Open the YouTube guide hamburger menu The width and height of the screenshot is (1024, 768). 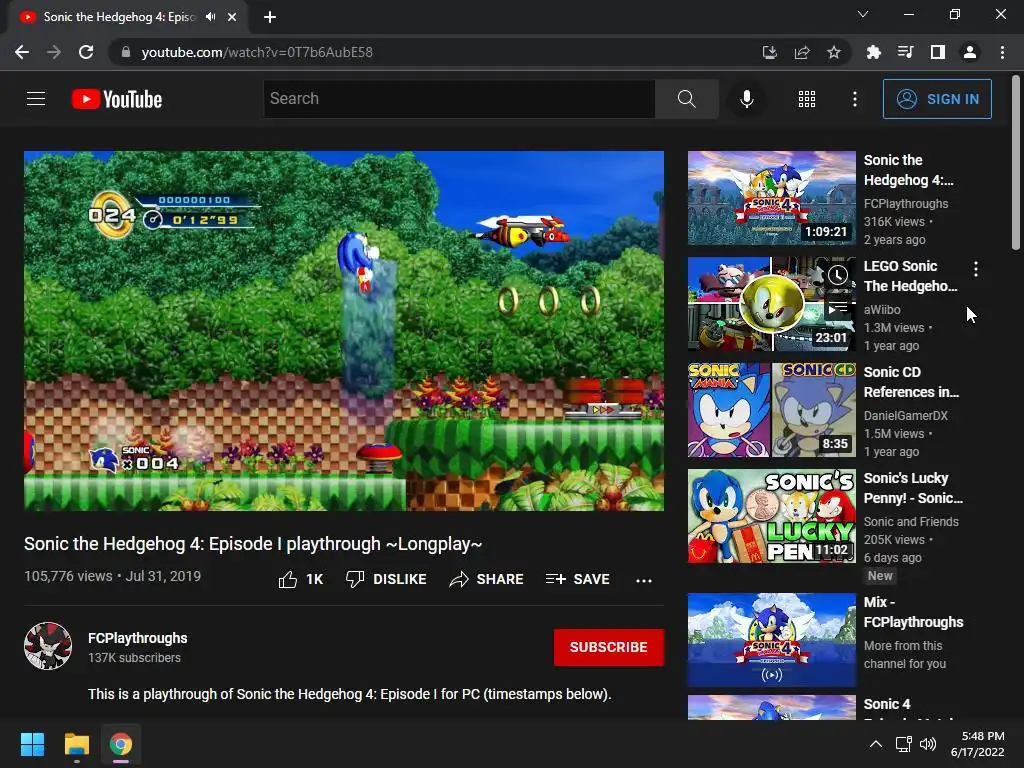point(36,99)
